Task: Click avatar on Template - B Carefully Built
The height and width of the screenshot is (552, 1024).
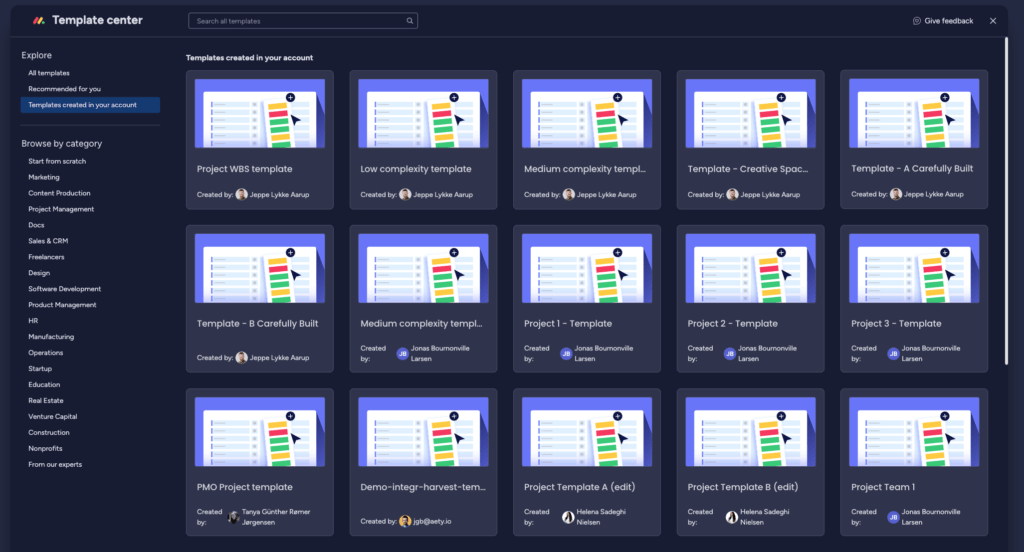Action: click(242, 357)
